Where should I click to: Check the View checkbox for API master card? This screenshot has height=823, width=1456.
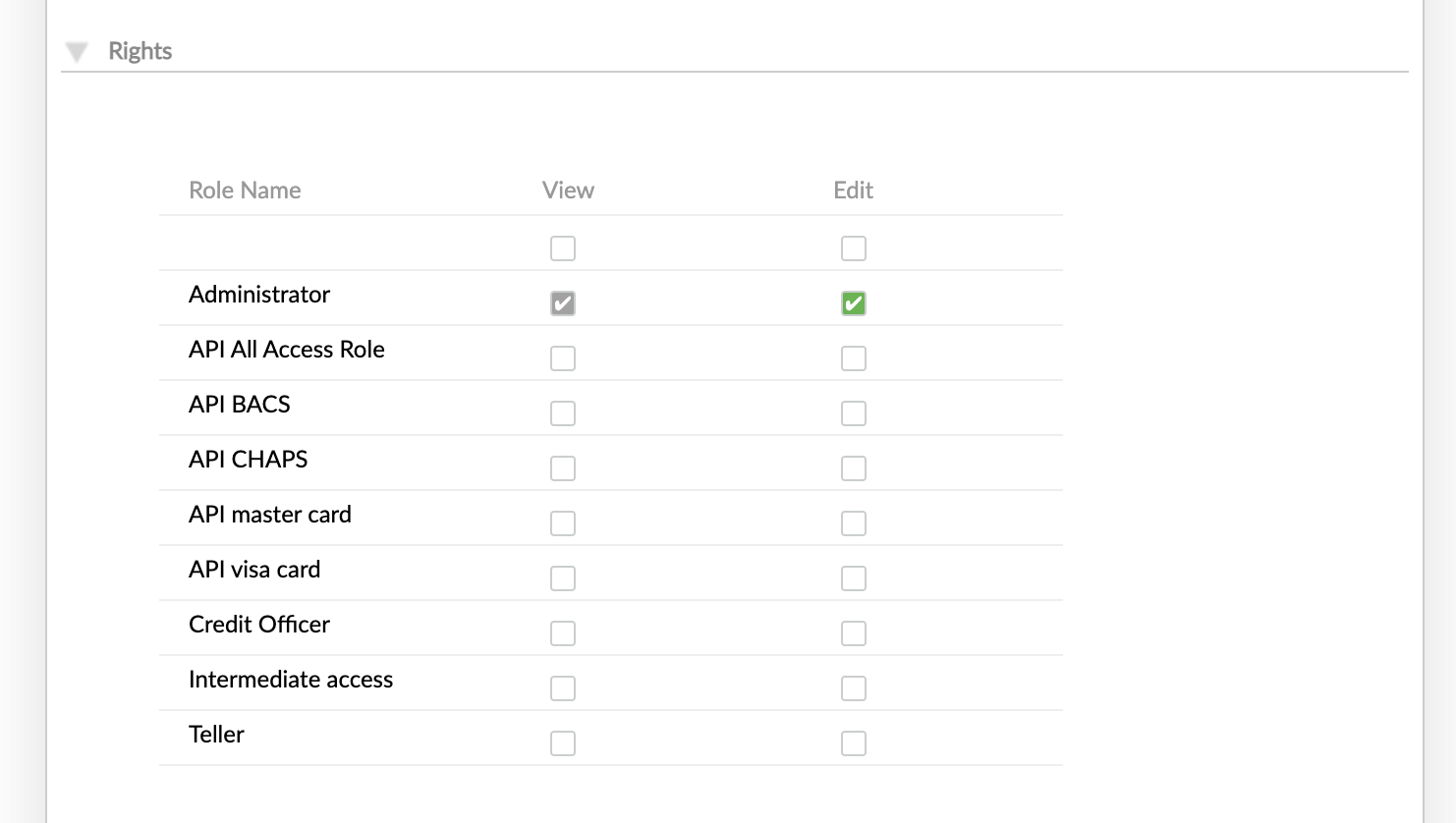563,522
